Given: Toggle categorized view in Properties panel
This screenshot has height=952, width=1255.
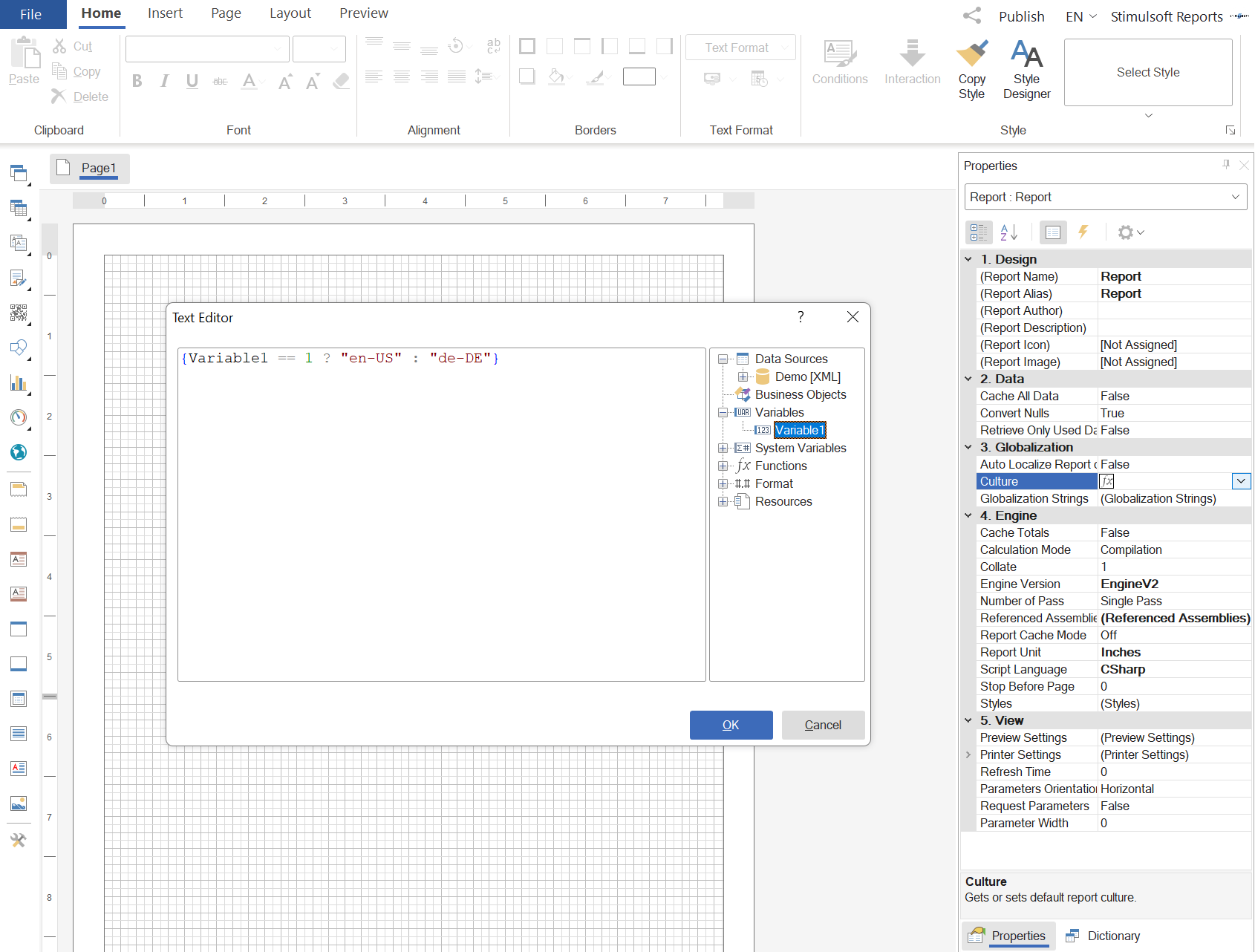Looking at the screenshot, I should click(979, 232).
